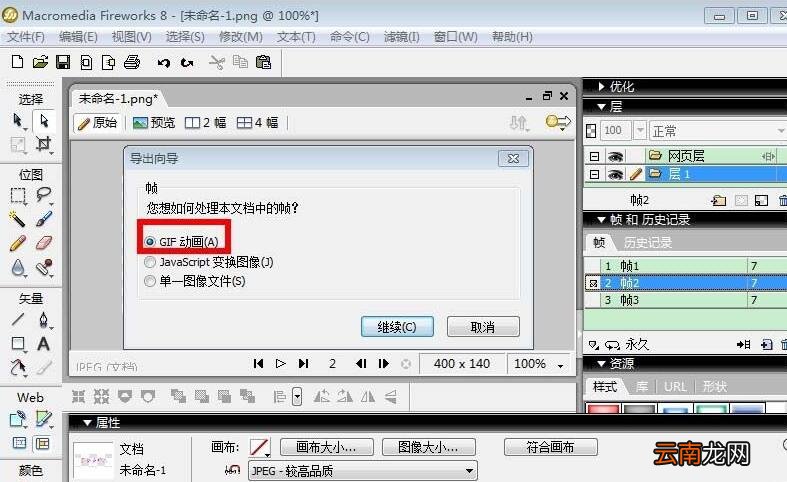Select frame row 帧3
This screenshot has width=787, height=482.
(x=686, y=300)
